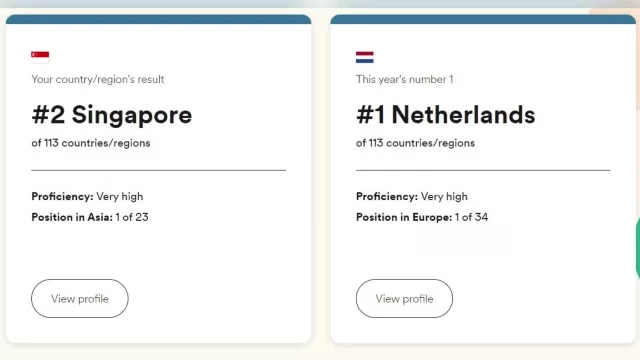The image size is (640, 360).
Task: Click the blue top bar of the Singapore card
Action: (158, 19)
